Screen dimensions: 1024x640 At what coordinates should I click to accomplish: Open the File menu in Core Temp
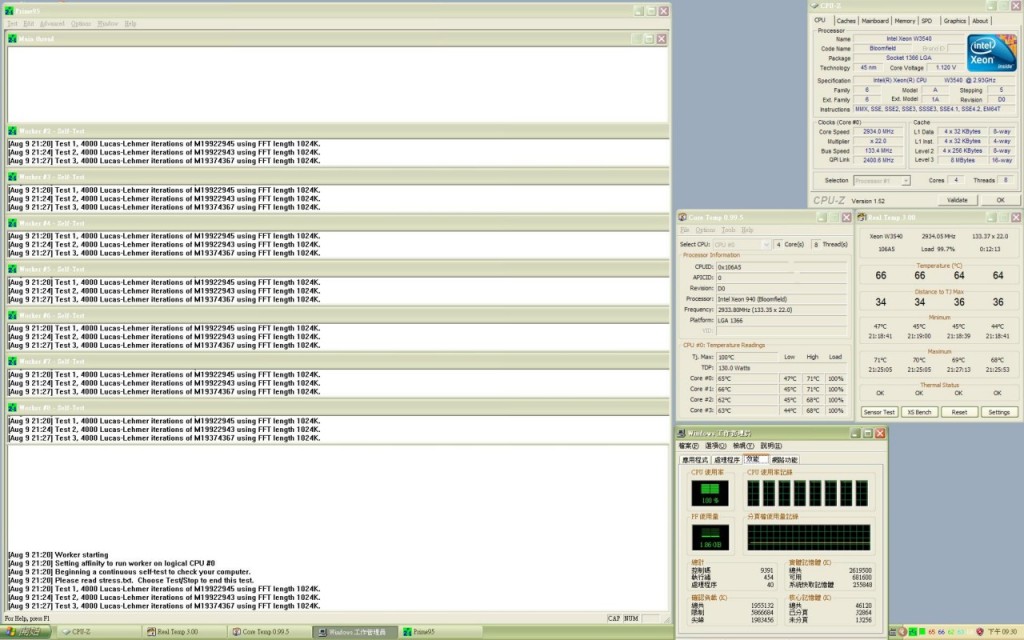(x=684, y=230)
